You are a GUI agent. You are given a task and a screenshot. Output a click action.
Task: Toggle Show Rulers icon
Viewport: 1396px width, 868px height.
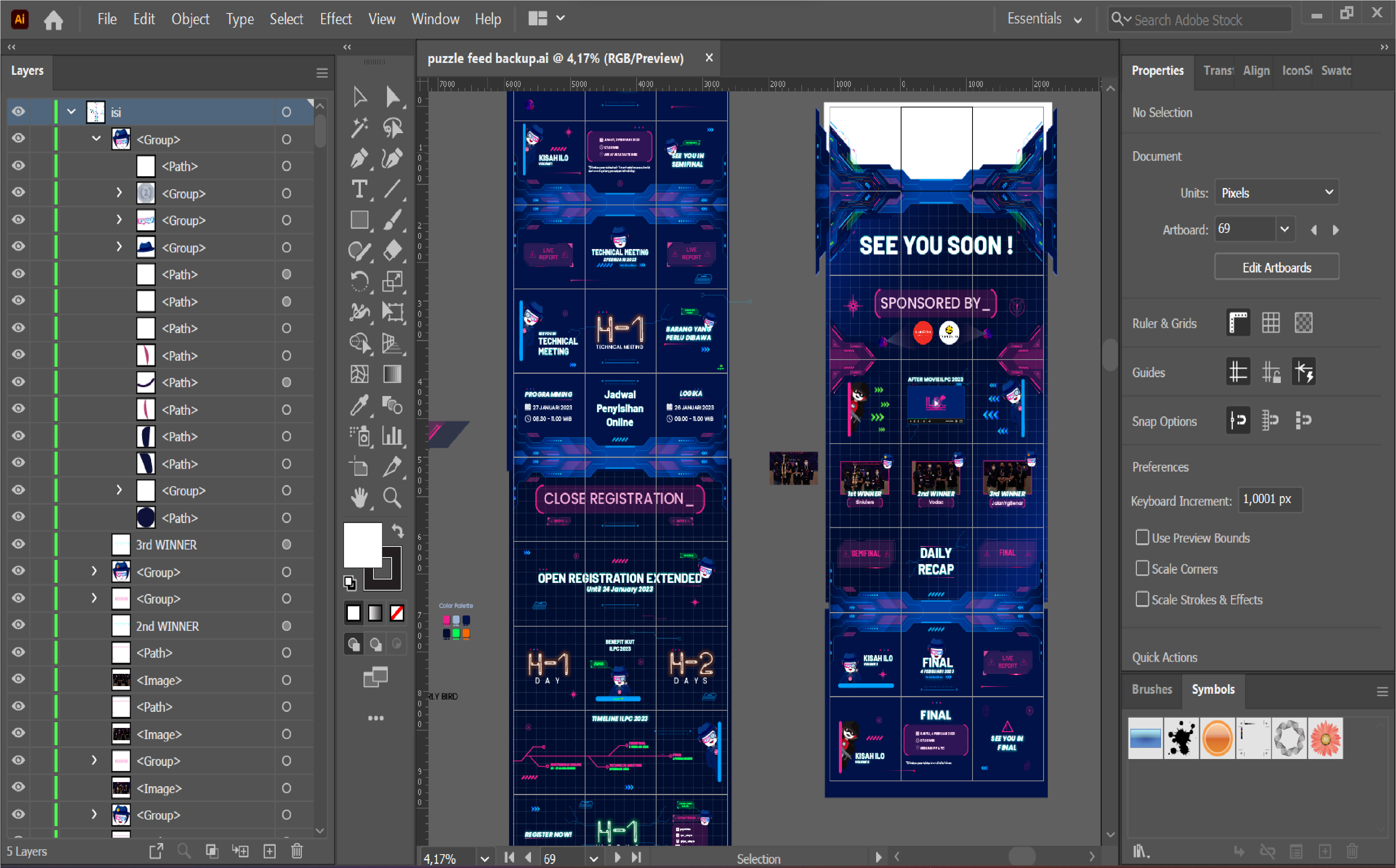pos(1237,323)
